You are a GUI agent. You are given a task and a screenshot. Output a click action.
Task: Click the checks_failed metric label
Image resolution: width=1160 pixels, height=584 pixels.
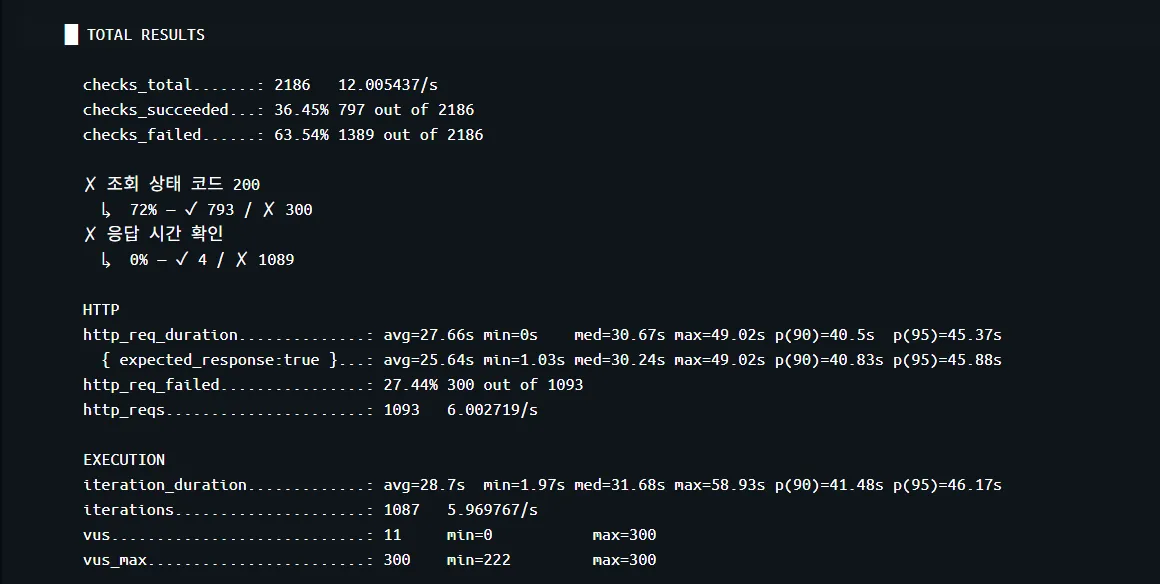coord(142,135)
